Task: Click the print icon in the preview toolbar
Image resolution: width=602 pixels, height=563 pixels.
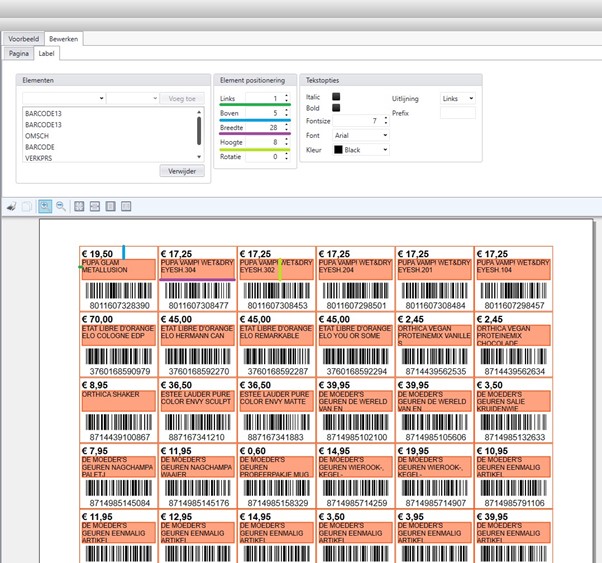Action: point(11,207)
